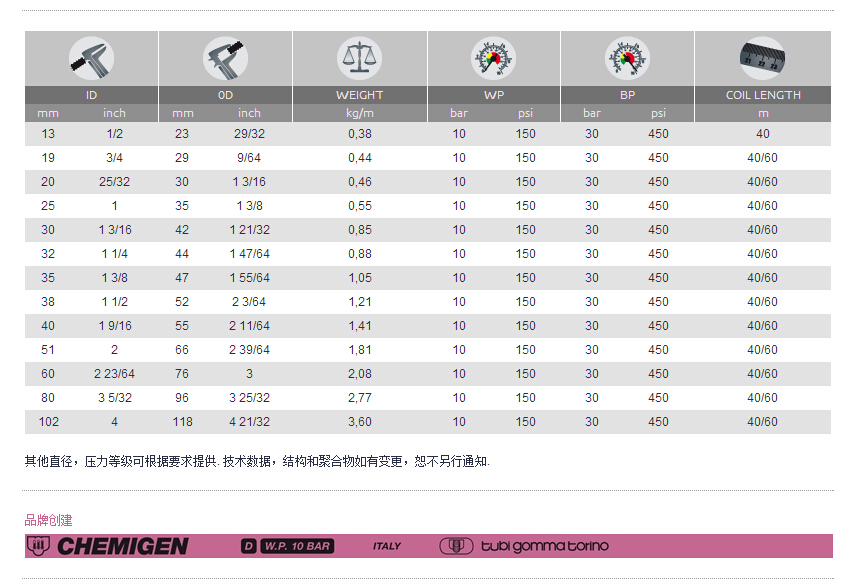The height and width of the screenshot is (588, 856).
Task: Open the 品牌创建 heading link
Action: click(48, 520)
